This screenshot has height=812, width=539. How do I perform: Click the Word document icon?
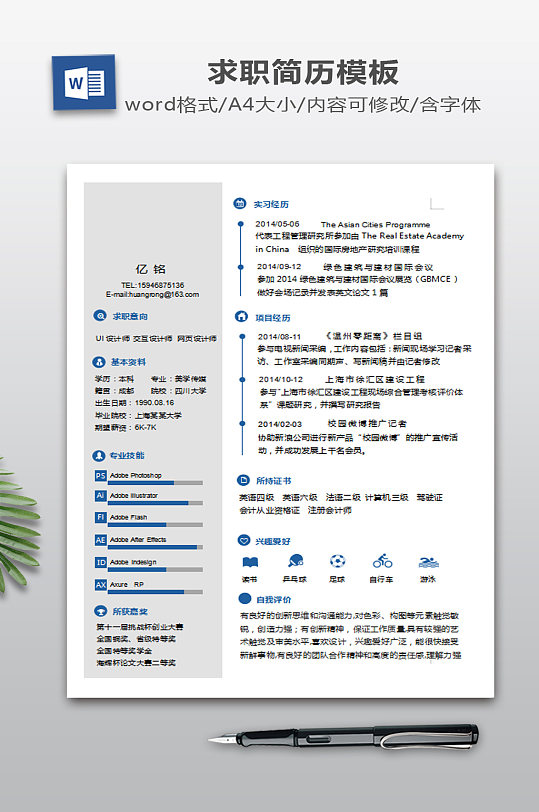[83, 82]
